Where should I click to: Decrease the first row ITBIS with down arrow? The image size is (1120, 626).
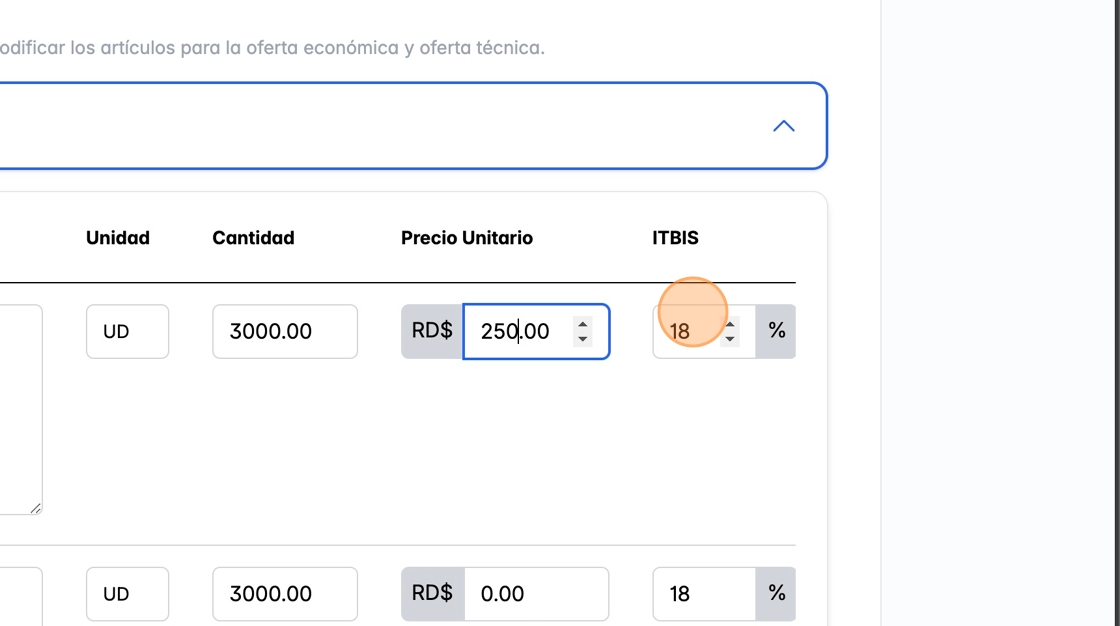731,339
